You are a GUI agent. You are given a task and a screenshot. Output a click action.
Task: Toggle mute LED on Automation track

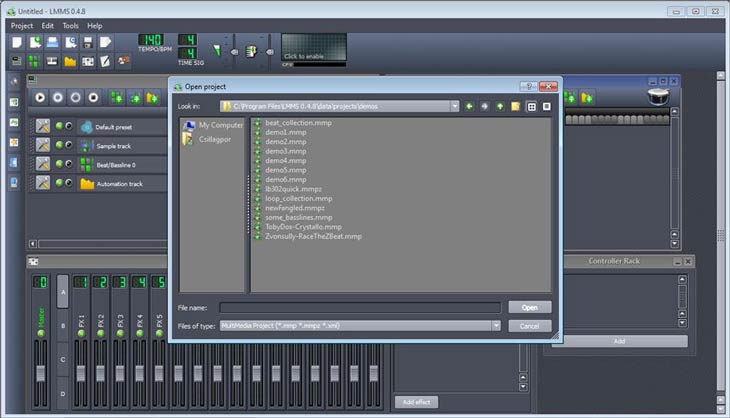[59, 183]
